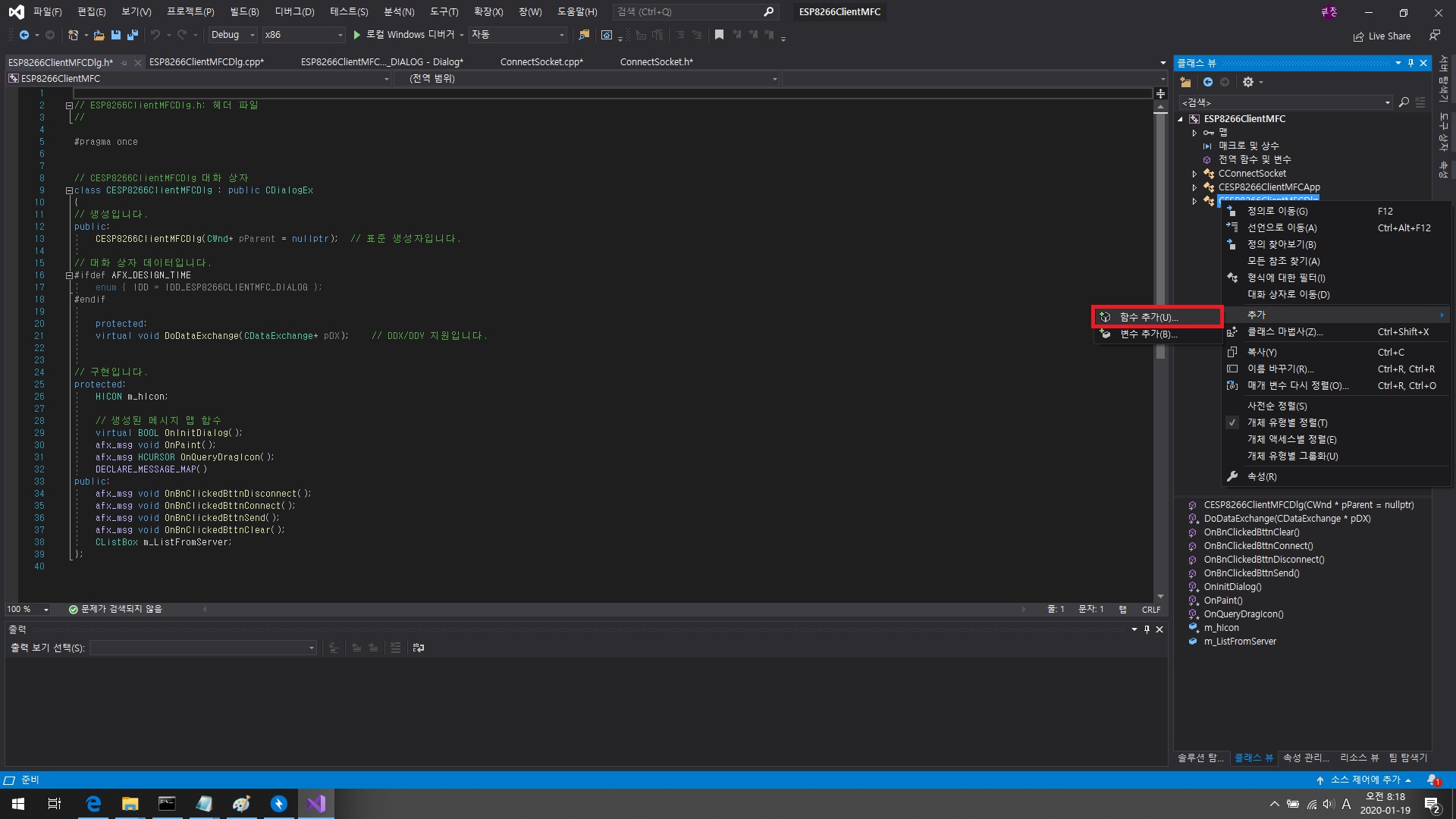Select Add Function menu item
Image resolution: width=1456 pixels, height=819 pixels.
1148,317
